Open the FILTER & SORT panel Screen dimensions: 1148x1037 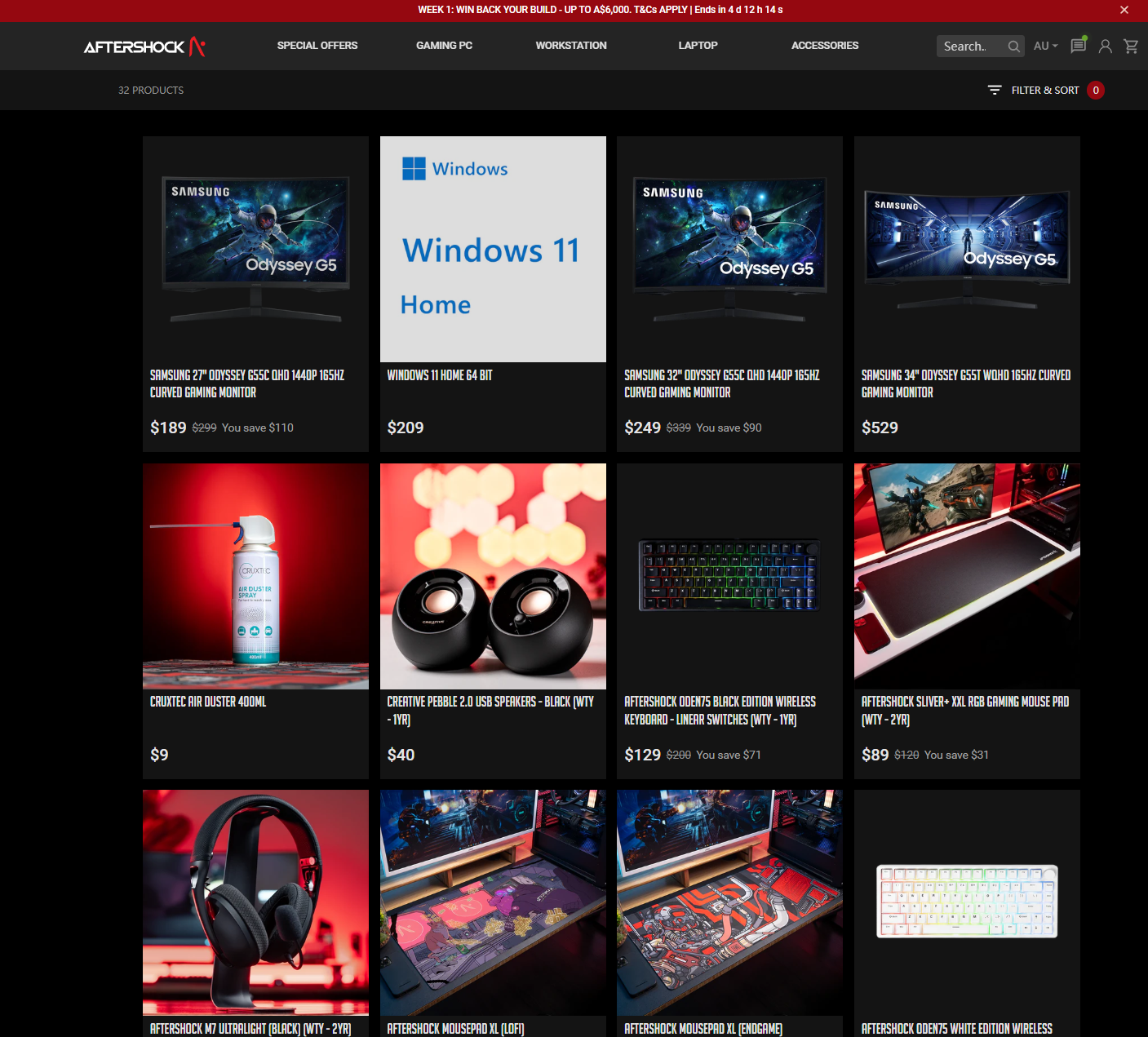coord(1045,90)
